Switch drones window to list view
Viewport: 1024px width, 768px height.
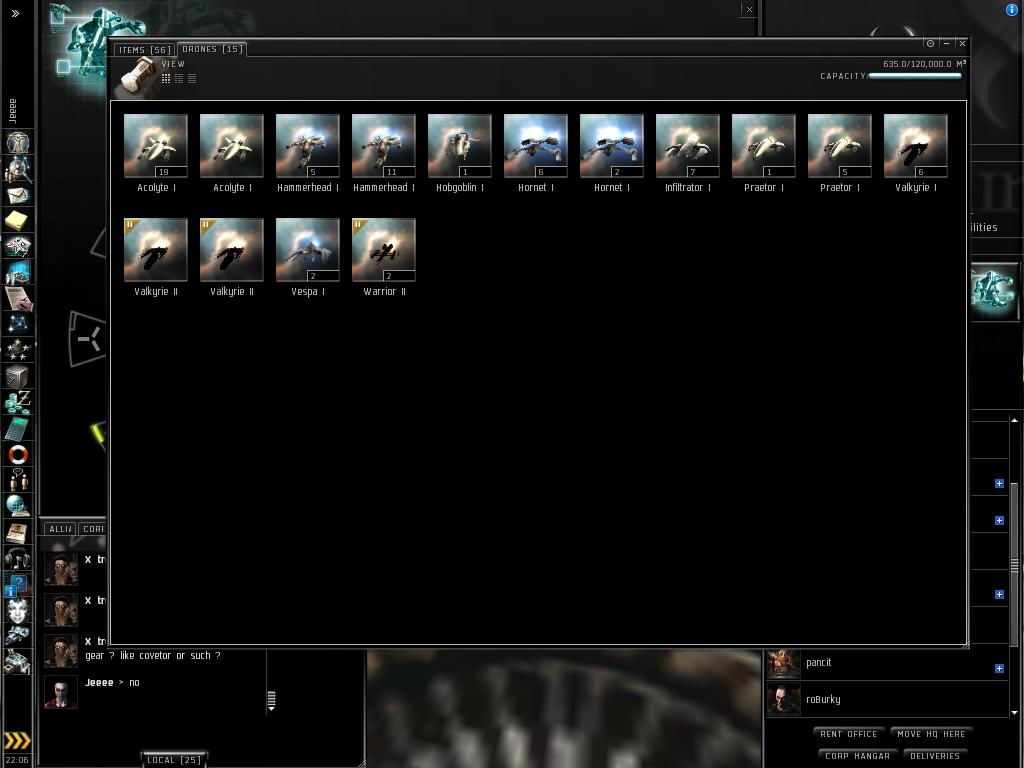coord(192,78)
